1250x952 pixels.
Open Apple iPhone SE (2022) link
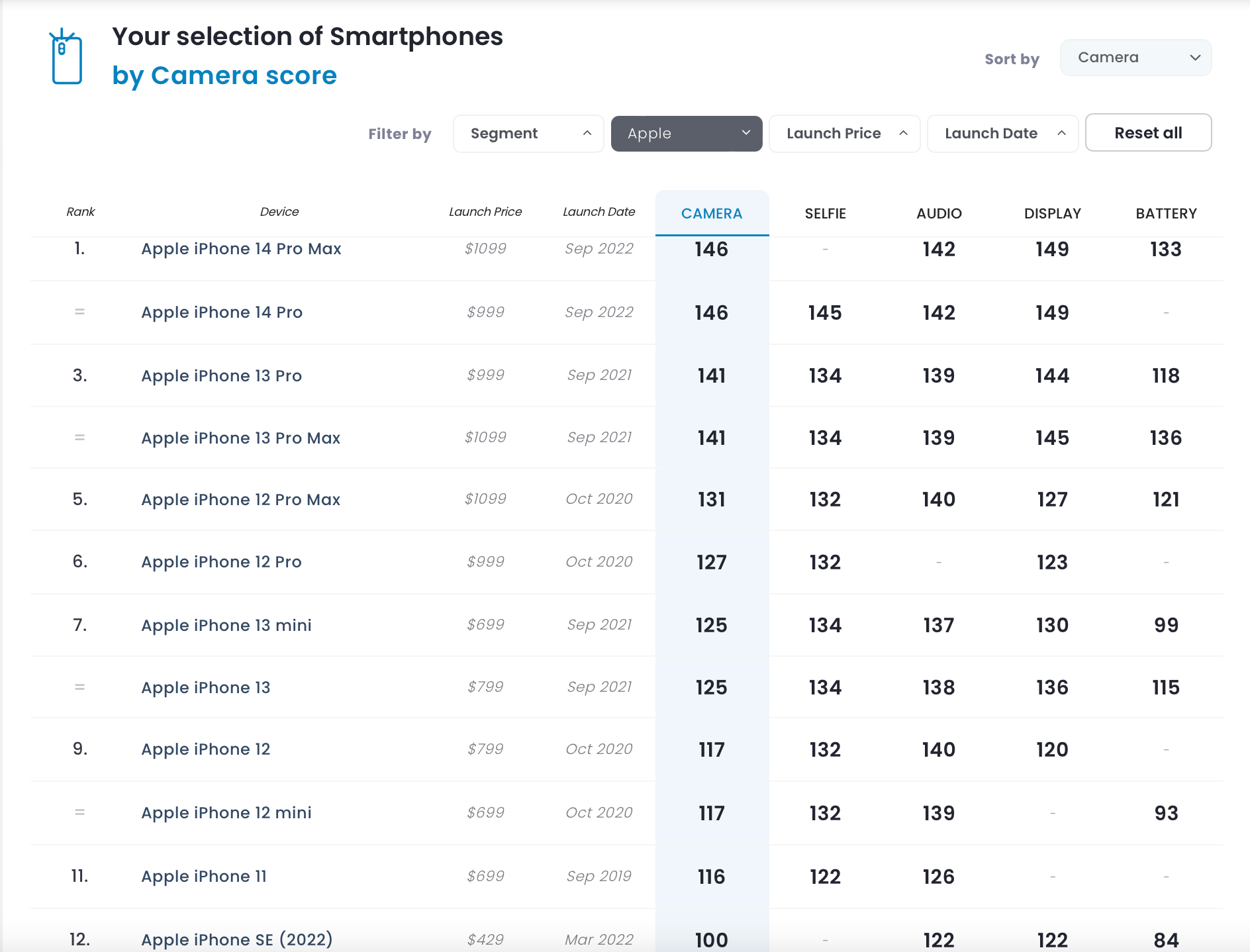click(x=236, y=939)
